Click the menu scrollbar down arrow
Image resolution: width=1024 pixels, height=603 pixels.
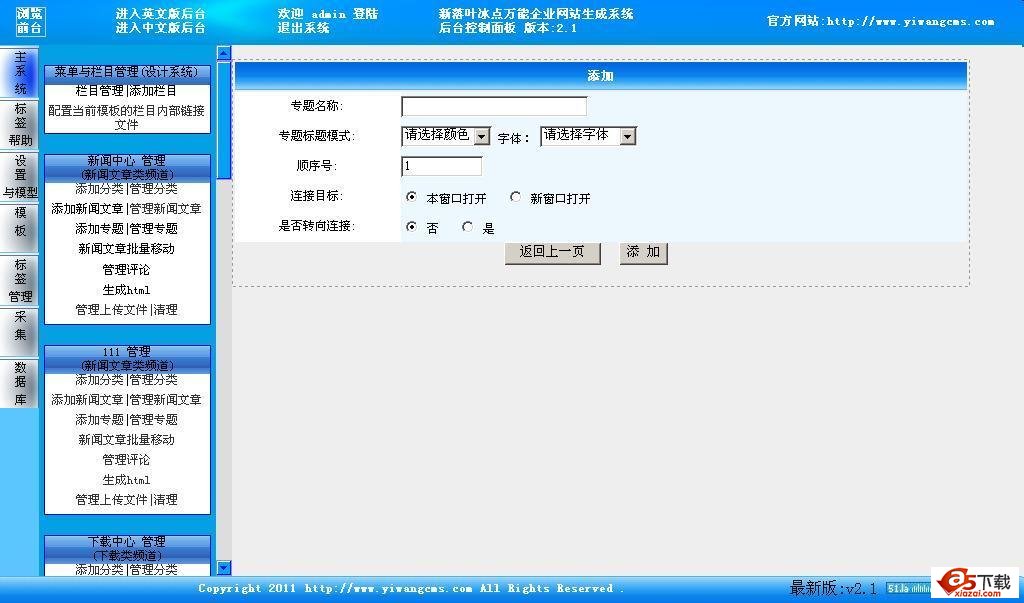pyautogui.click(x=224, y=568)
